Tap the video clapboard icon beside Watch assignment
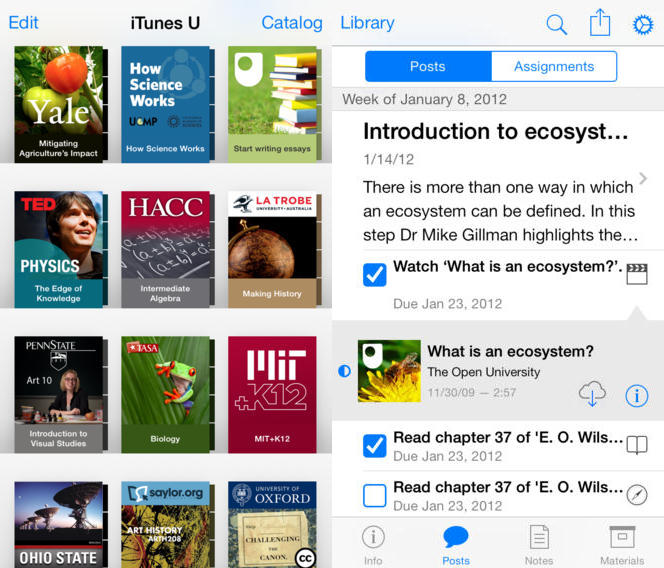Viewport: 664px width, 568px height. click(x=637, y=274)
